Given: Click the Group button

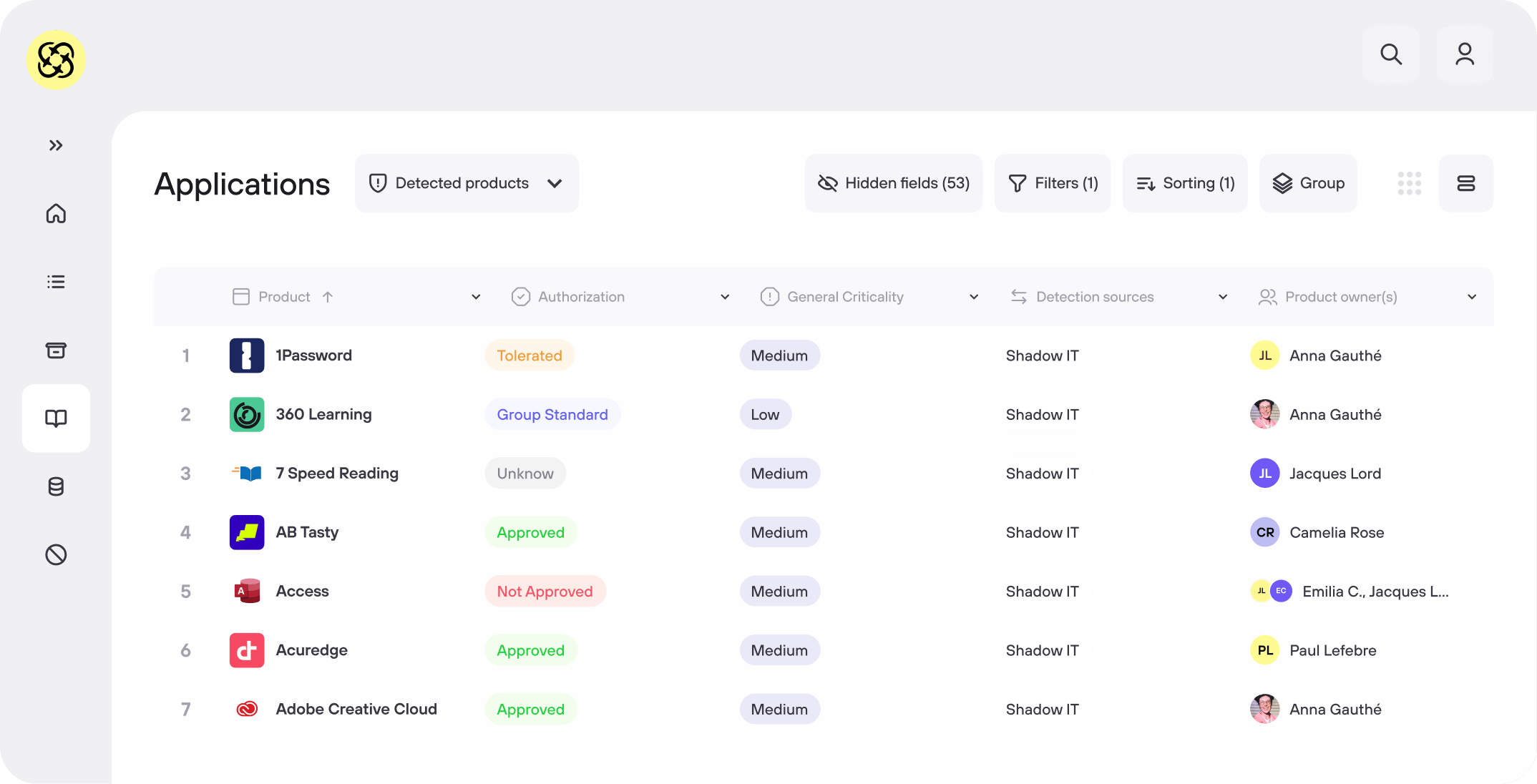Looking at the screenshot, I should (x=1309, y=183).
